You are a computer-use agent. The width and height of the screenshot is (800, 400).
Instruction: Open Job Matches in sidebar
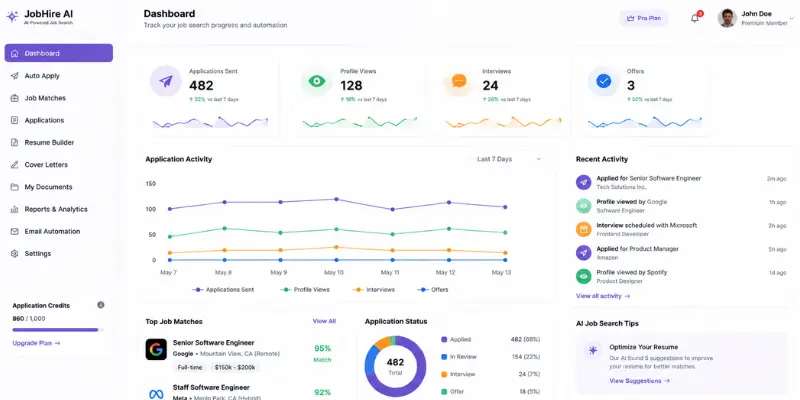pyautogui.click(x=59, y=98)
